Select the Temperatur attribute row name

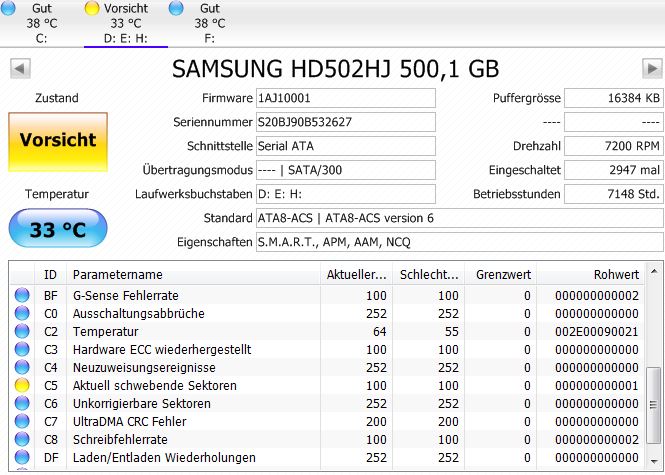(x=106, y=331)
